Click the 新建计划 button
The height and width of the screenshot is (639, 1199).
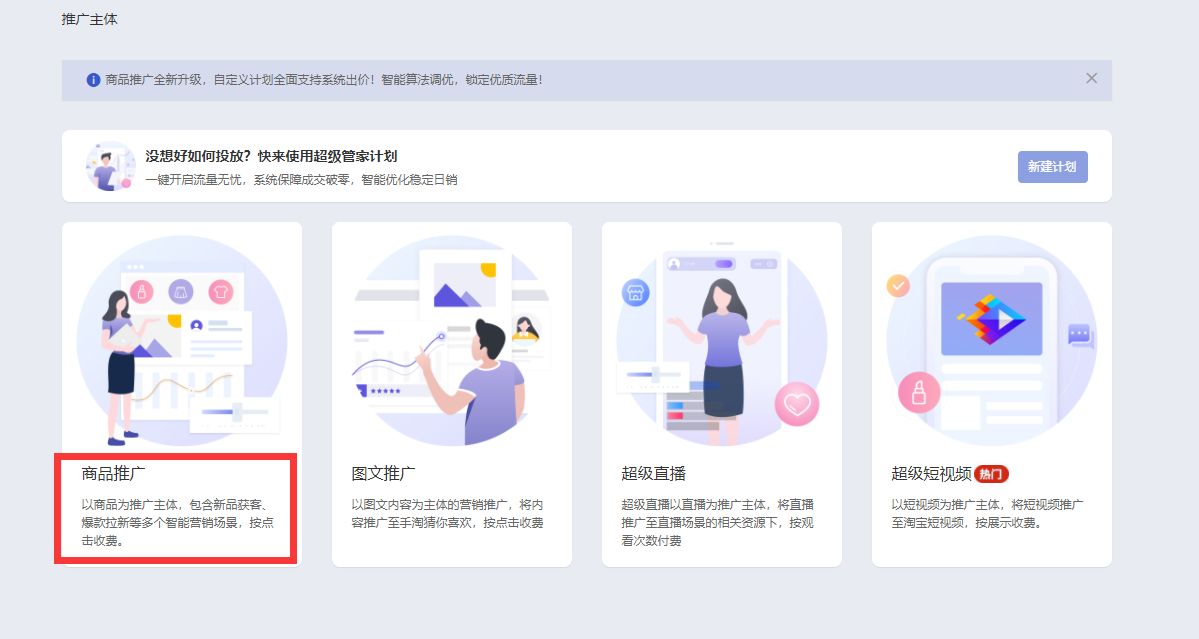pyautogui.click(x=1052, y=166)
